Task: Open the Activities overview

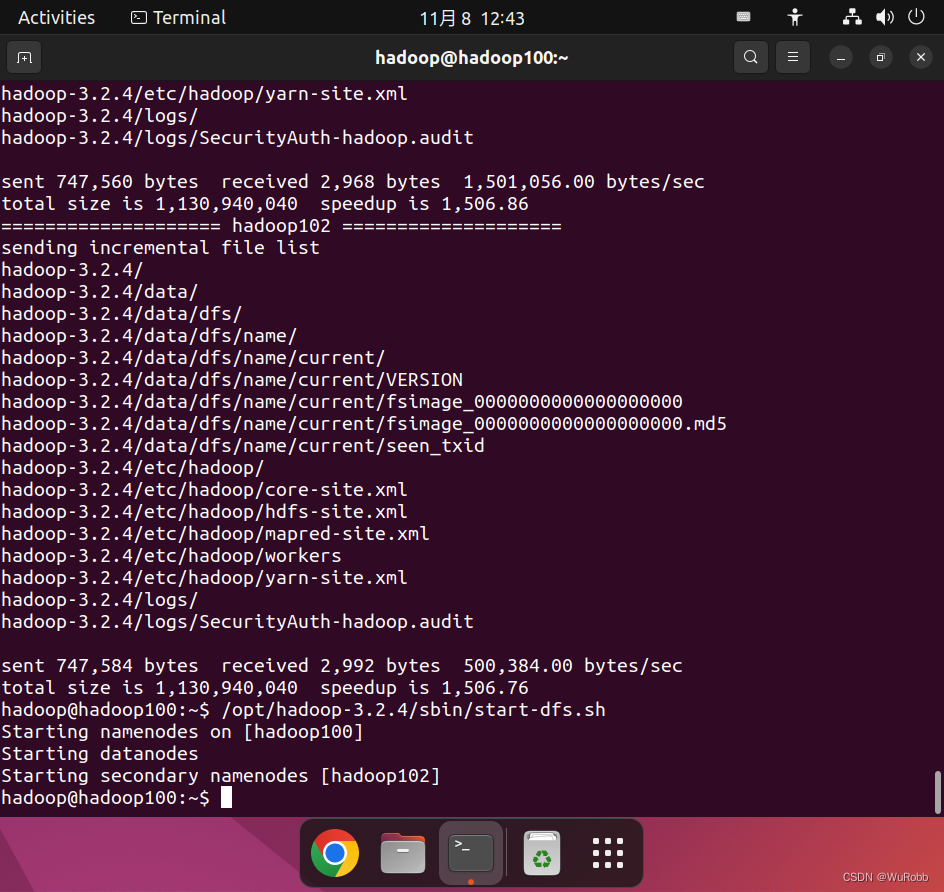Action: pyautogui.click(x=57, y=17)
